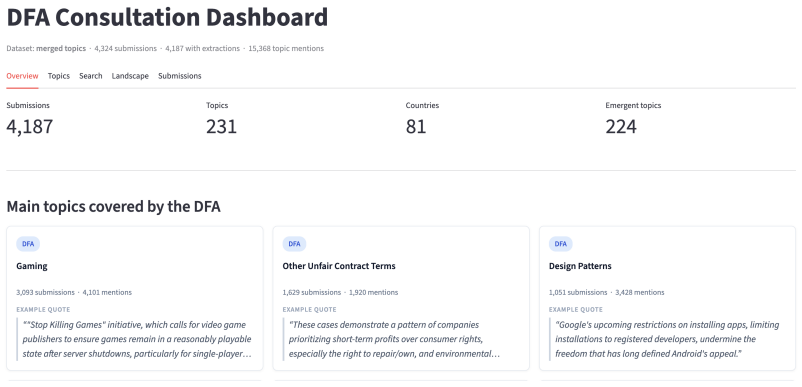
Task: Click the Submissions metric label above 4,187
Action: coord(28,105)
